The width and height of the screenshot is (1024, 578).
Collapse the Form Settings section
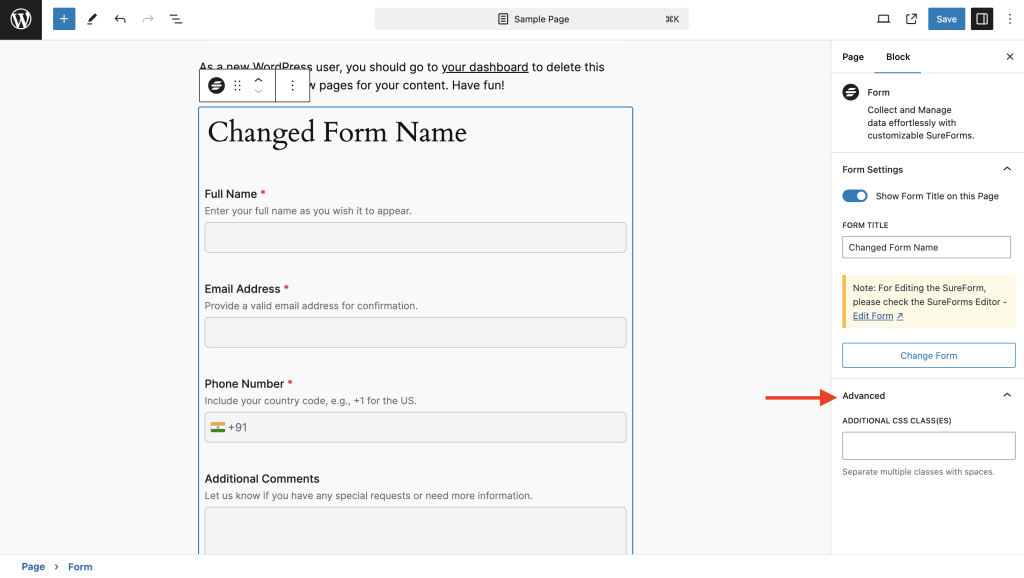tap(1007, 170)
